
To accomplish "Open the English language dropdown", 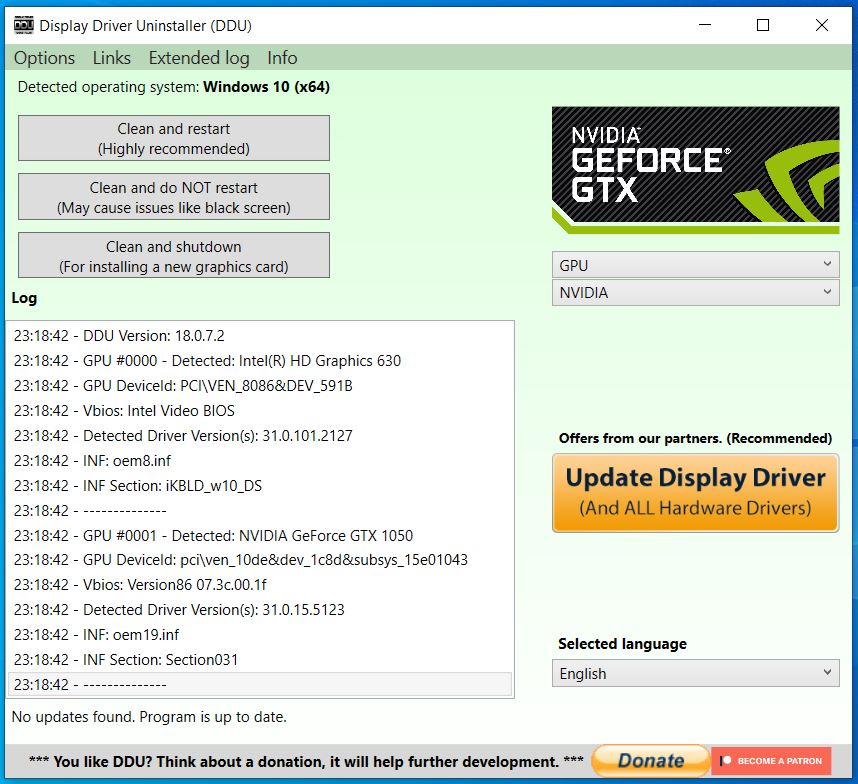I will coord(695,673).
